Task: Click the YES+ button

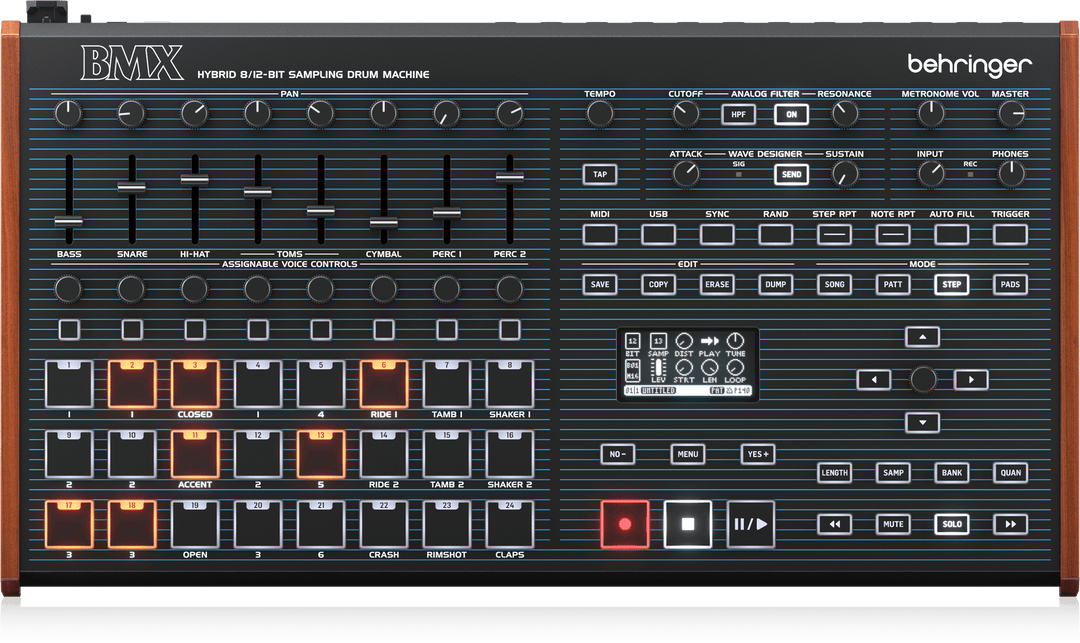Action: pyautogui.click(x=758, y=454)
